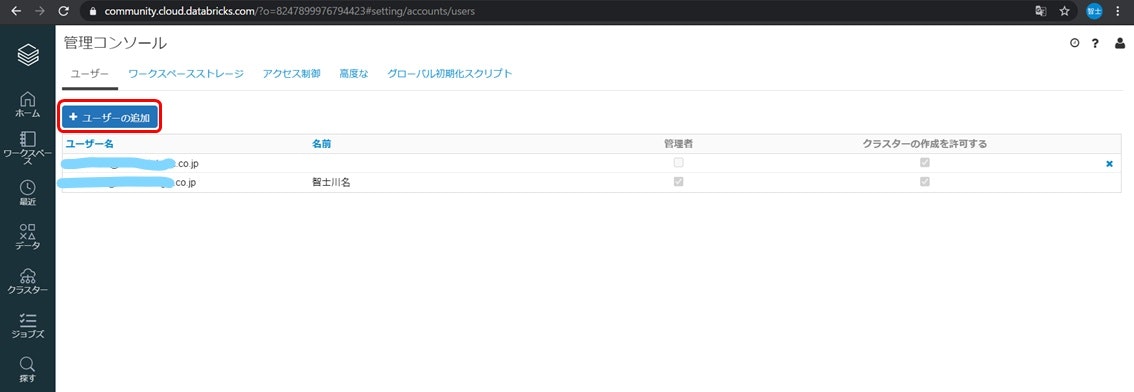Bookmark this page with star icon

1065,12
